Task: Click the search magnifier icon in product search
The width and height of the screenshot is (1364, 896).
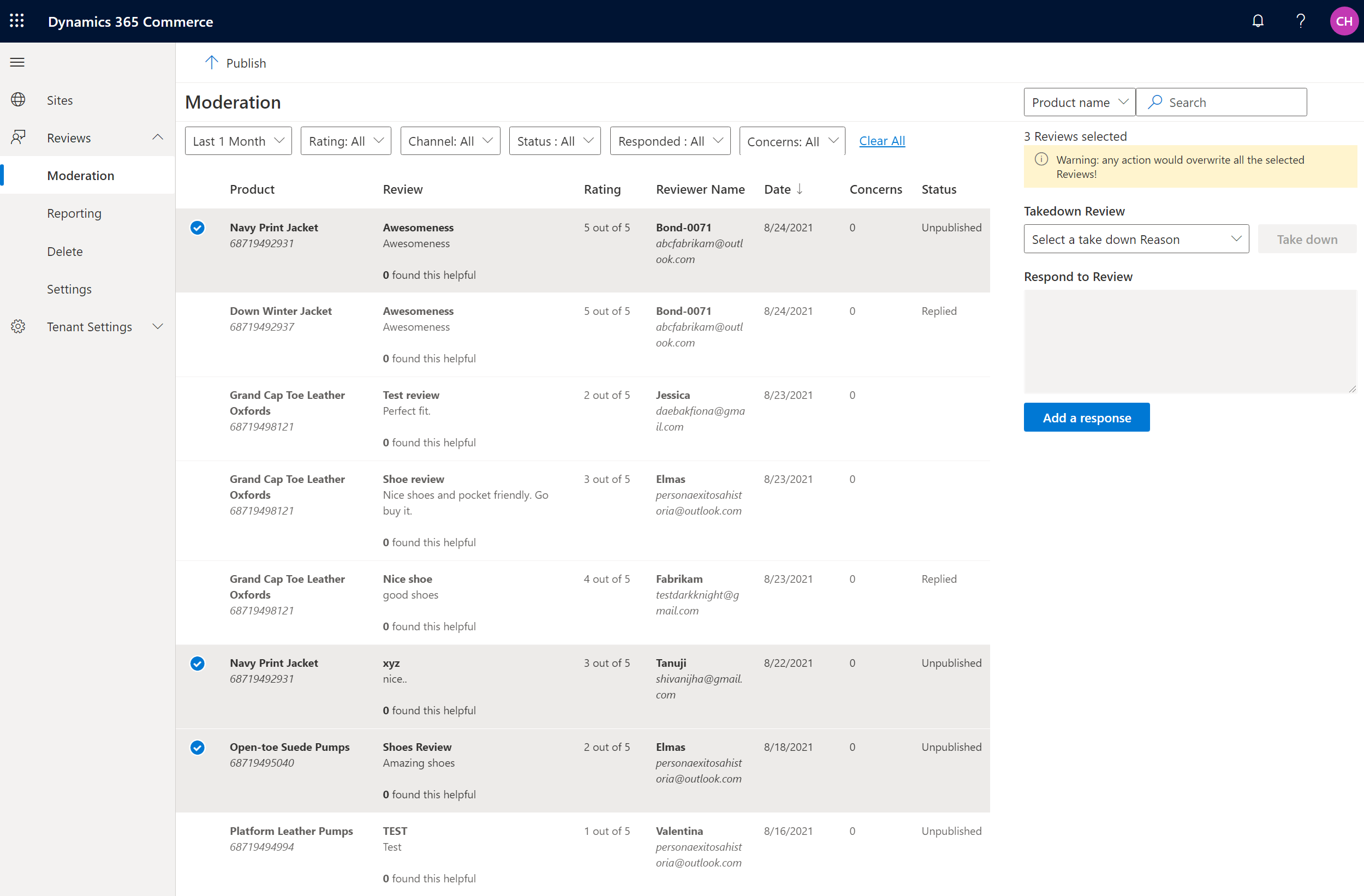Action: pyautogui.click(x=1154, y=102)
